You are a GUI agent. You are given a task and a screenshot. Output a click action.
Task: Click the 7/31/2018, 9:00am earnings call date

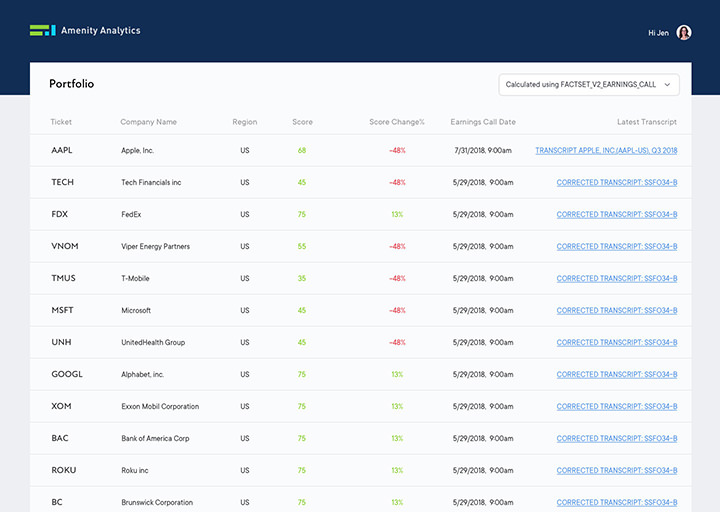pos(483,151)
